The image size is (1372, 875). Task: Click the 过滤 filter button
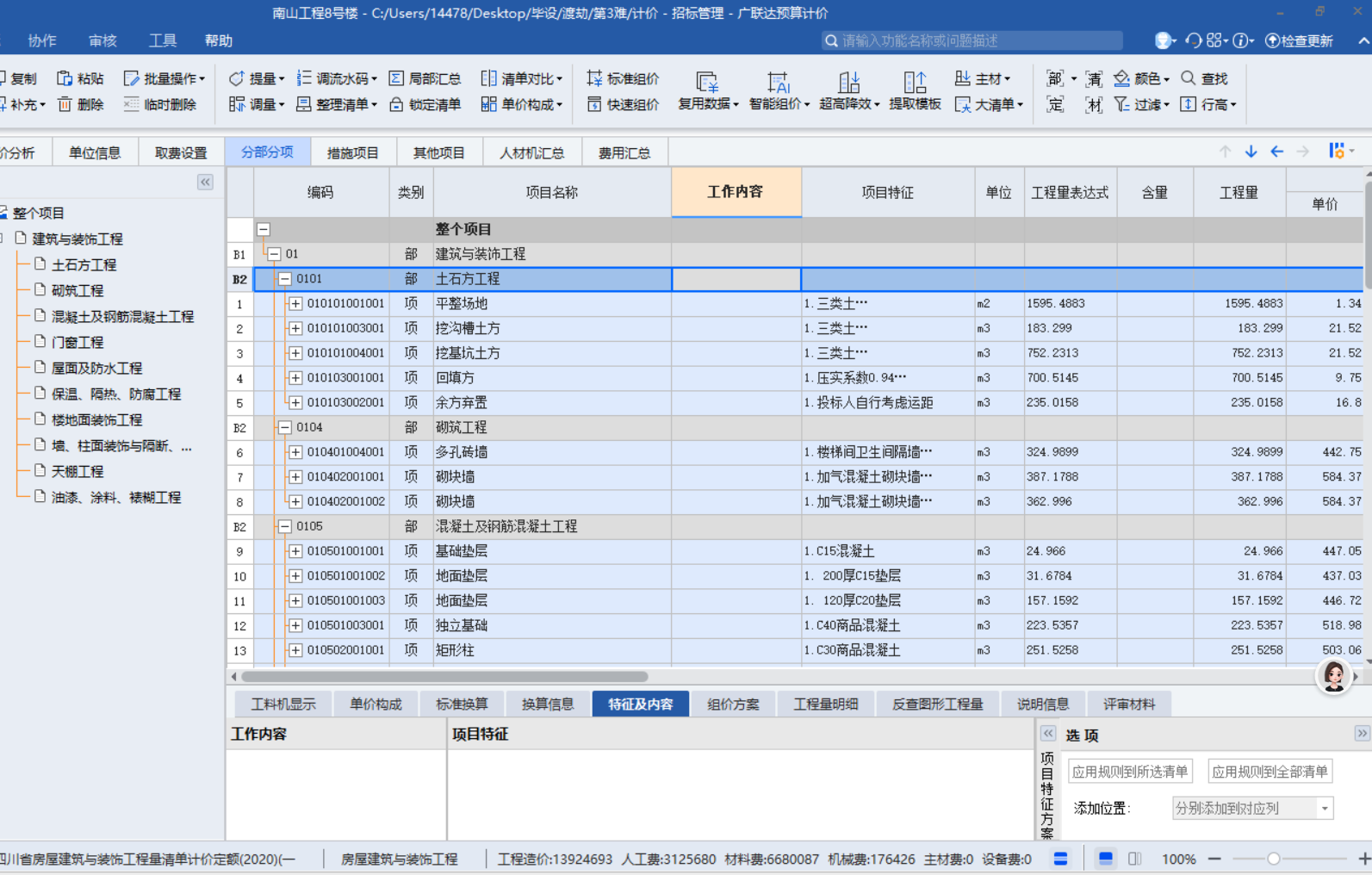pyautogui.click(x=1142, y=104)
